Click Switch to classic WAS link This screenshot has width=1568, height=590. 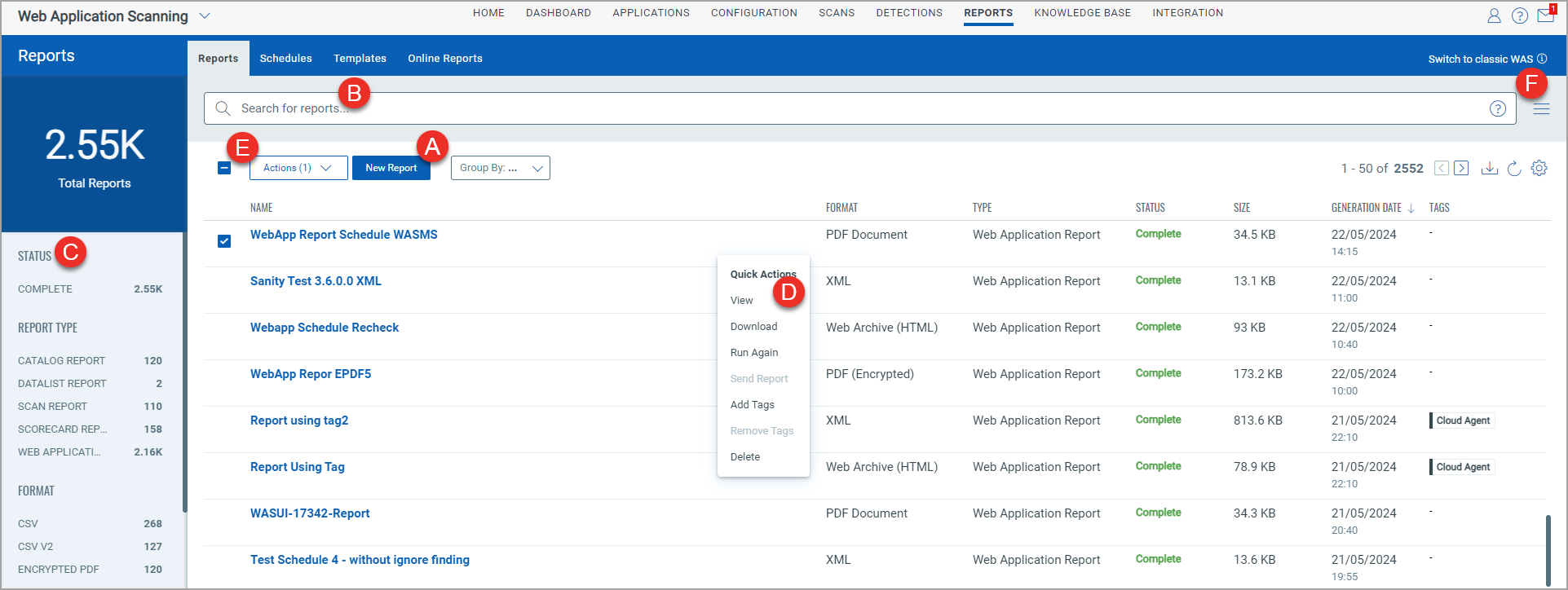[1480, 59]
